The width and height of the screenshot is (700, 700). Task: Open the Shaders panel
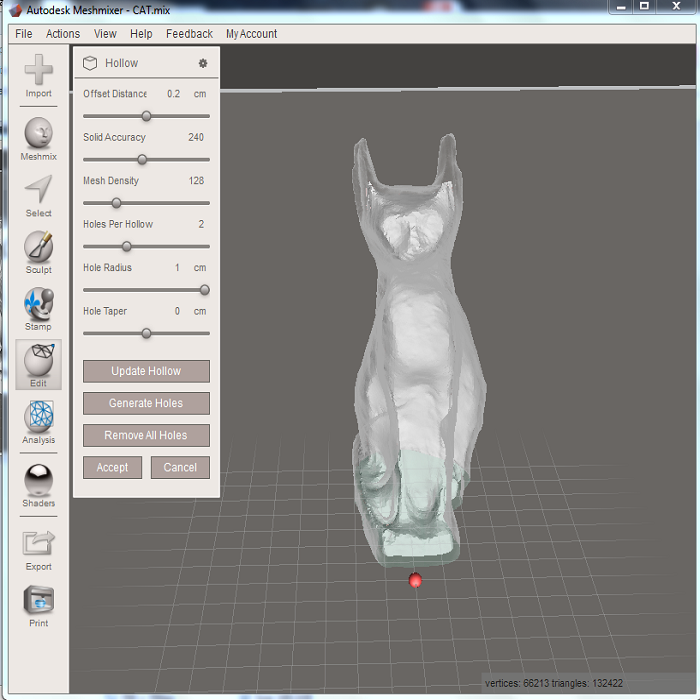[38, 486]
